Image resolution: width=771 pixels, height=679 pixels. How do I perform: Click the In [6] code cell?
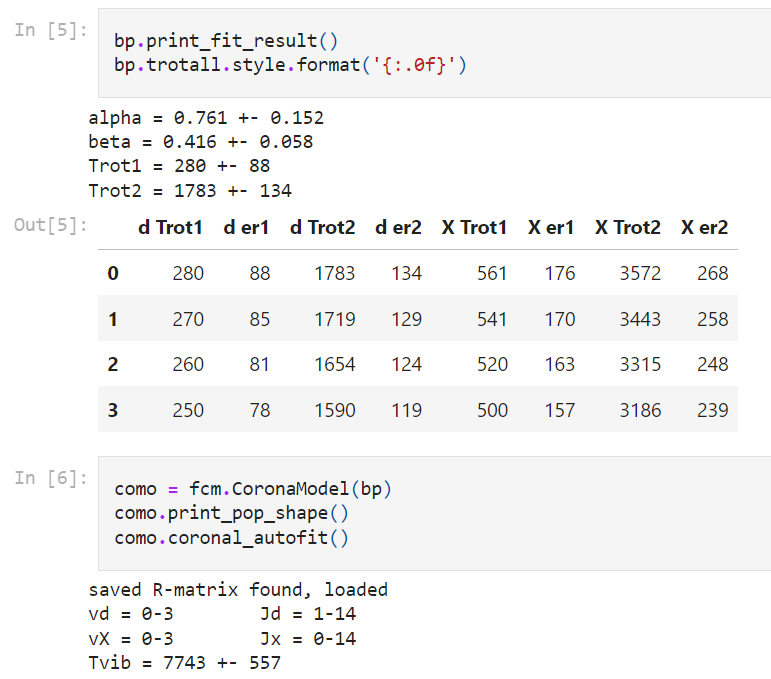pos(435,513)
